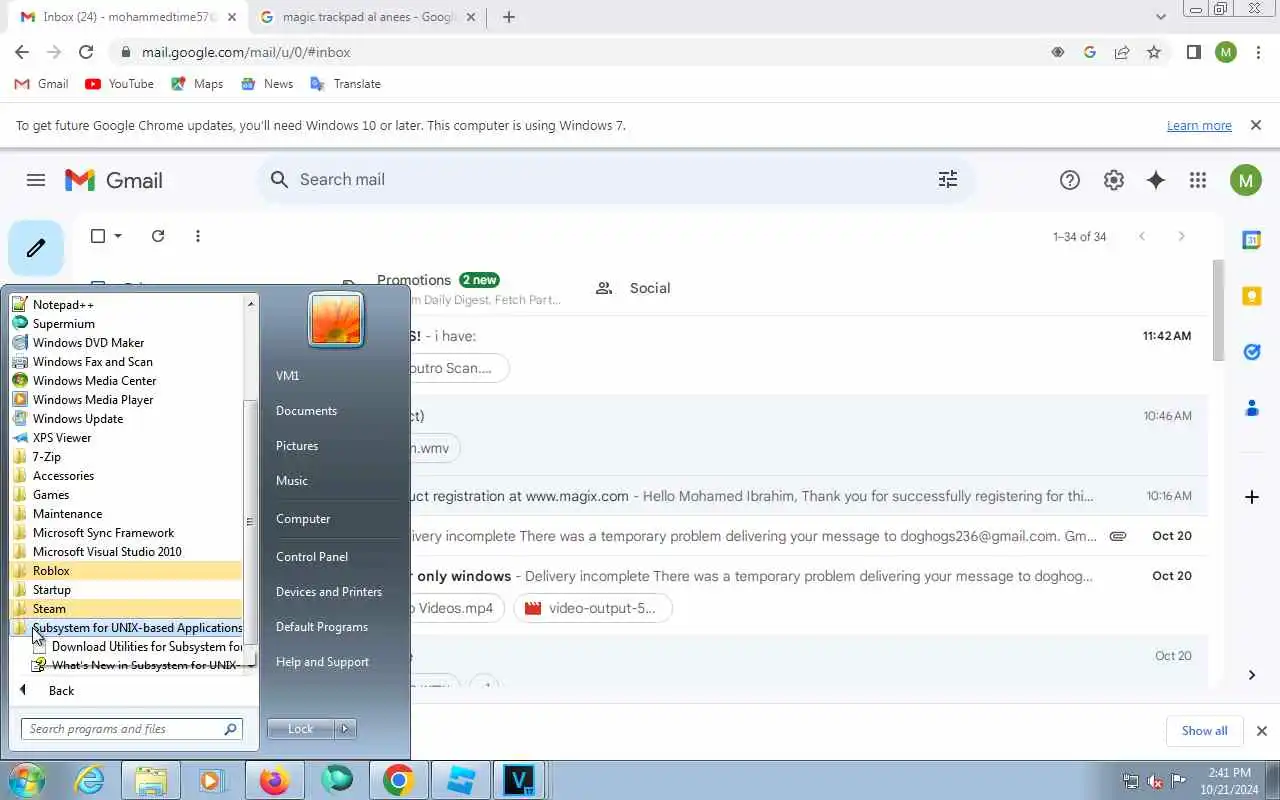Open Chrome three-dot menu

coord(1258,52)
